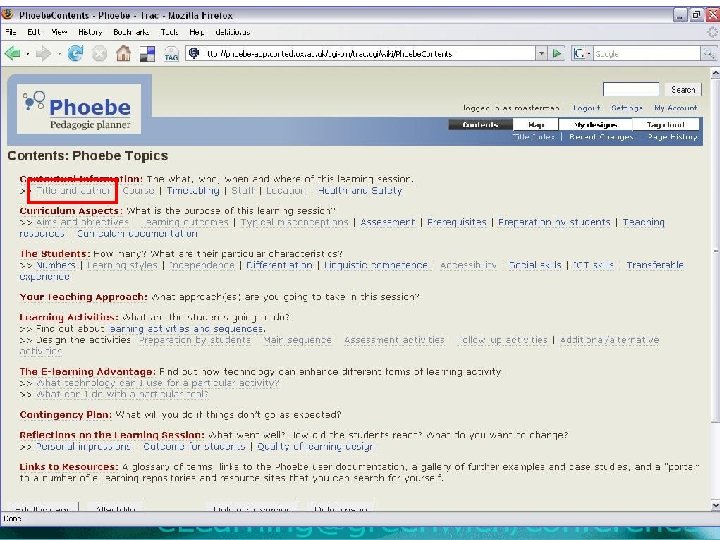Screen dimensions: 720x540
Task: Open the Linguistic competence link
Action: [x=376, y=265]
